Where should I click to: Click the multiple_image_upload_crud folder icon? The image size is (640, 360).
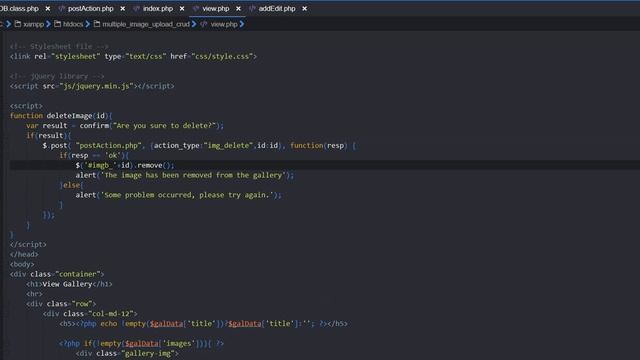97,24
